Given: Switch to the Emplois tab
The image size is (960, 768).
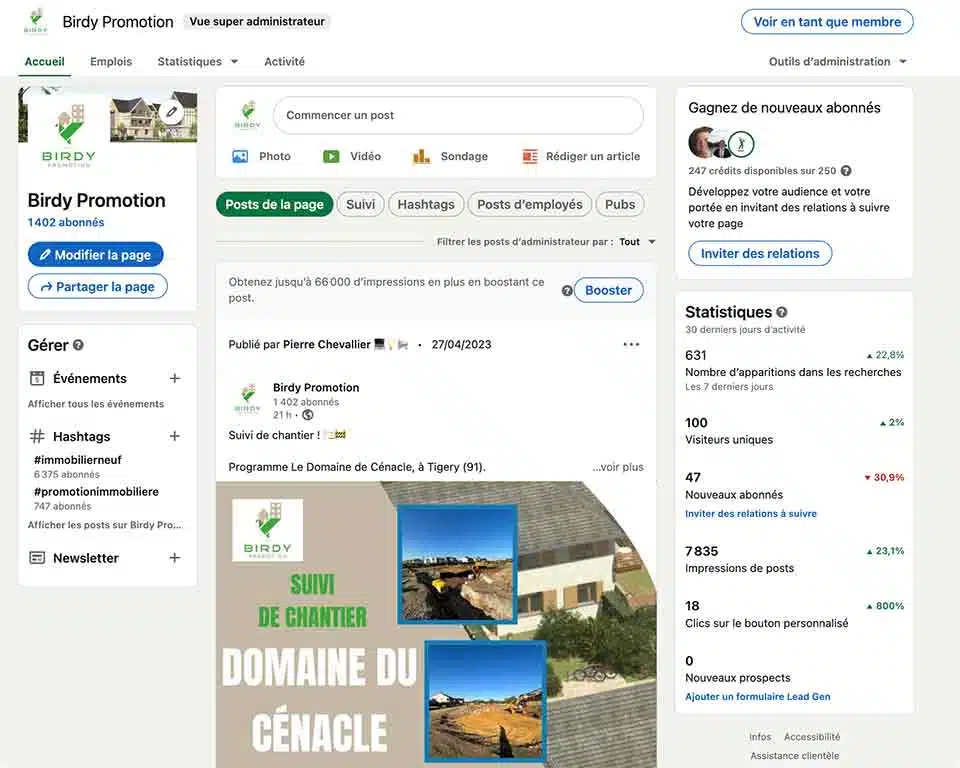Looking at the screenshot, I should pyautogui.click(x=111, y=61).
